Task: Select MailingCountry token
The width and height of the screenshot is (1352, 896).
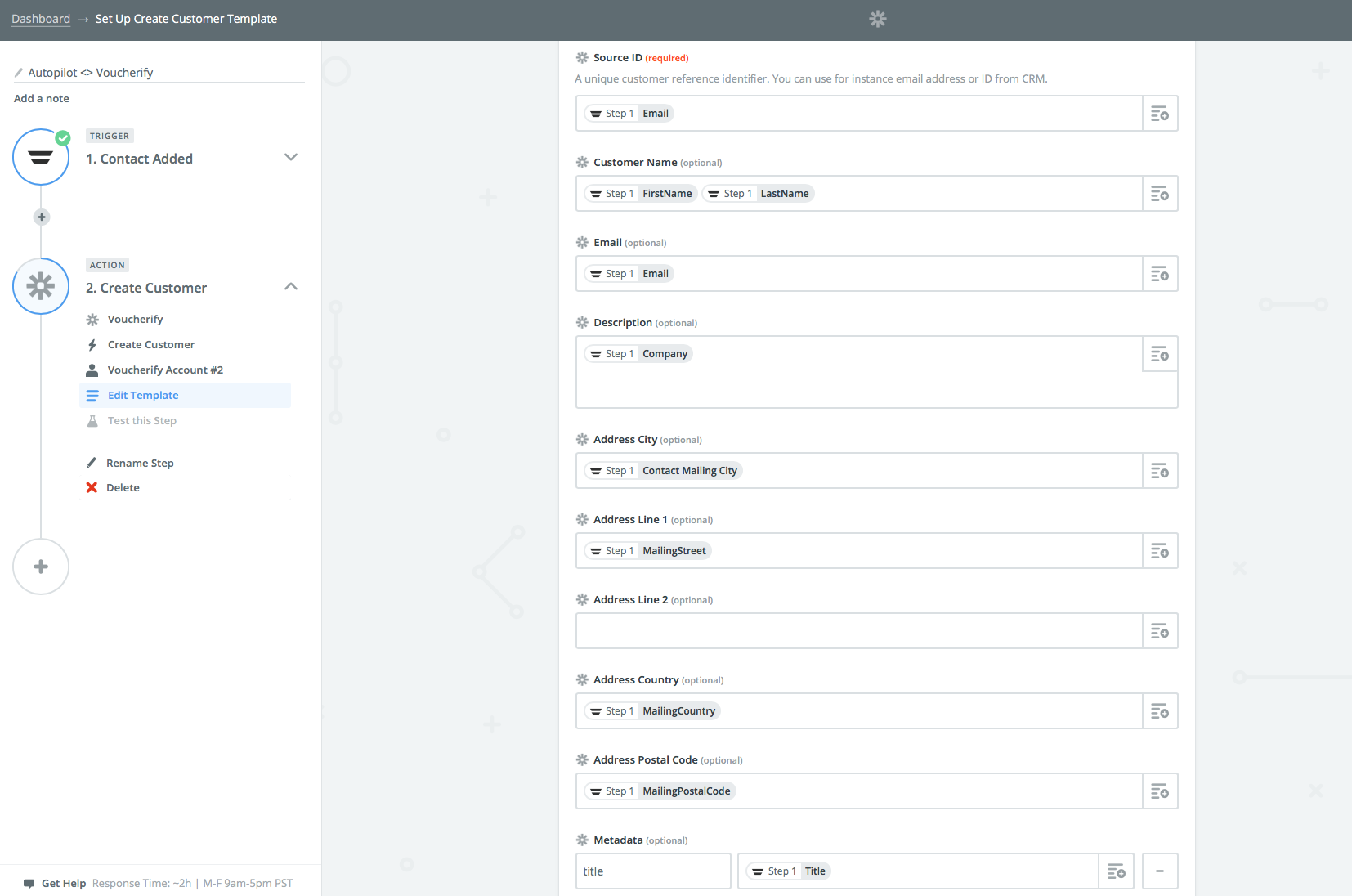Action: pos(652,711)
